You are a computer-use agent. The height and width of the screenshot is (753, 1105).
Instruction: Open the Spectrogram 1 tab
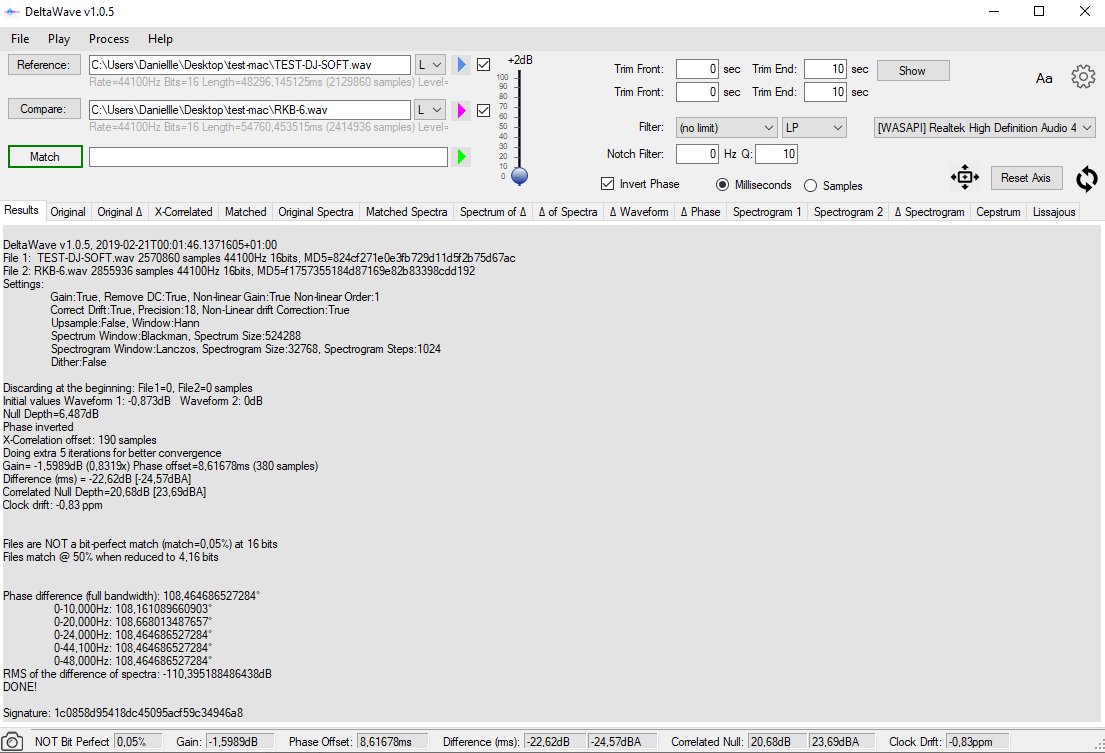[x=767, y=211]
